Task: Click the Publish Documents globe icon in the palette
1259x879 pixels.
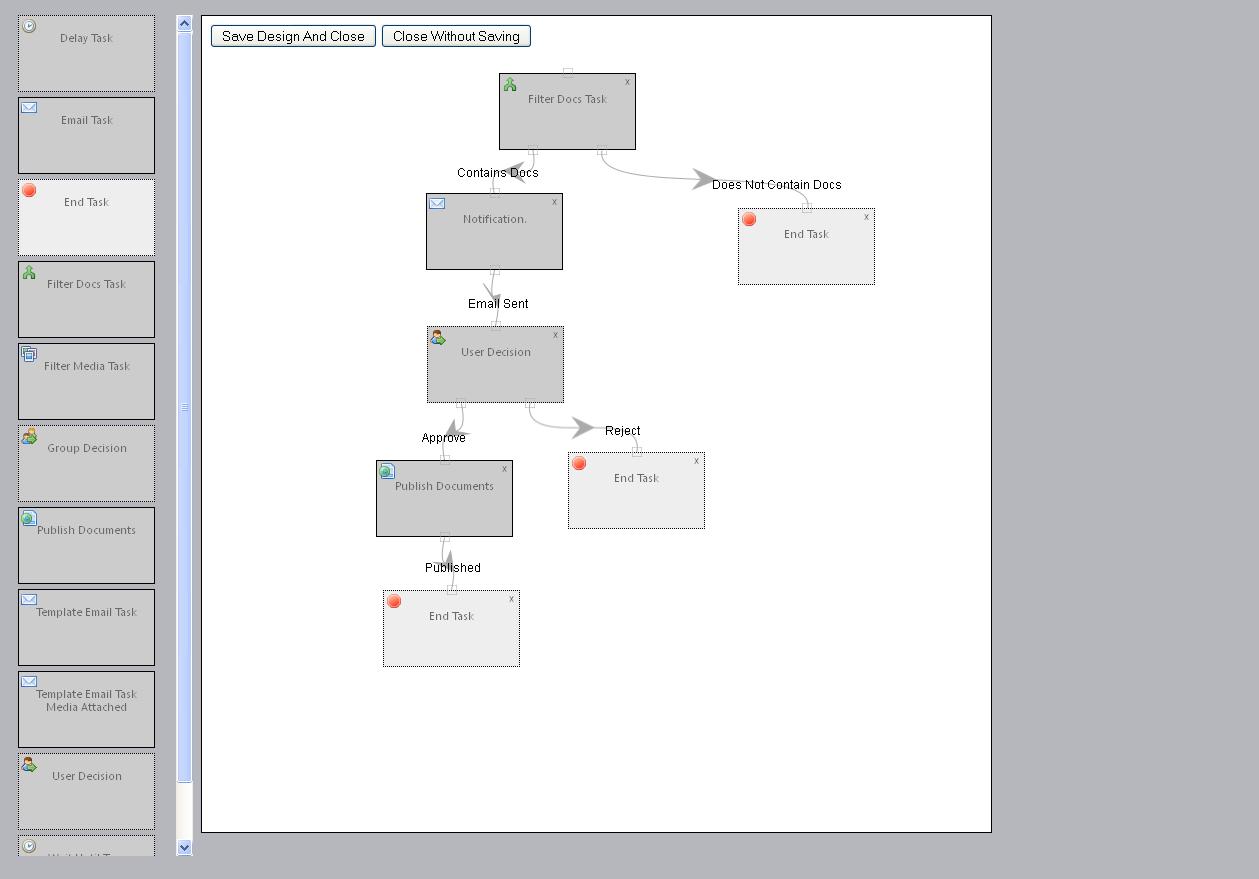Action: click(x=29, y=518)
